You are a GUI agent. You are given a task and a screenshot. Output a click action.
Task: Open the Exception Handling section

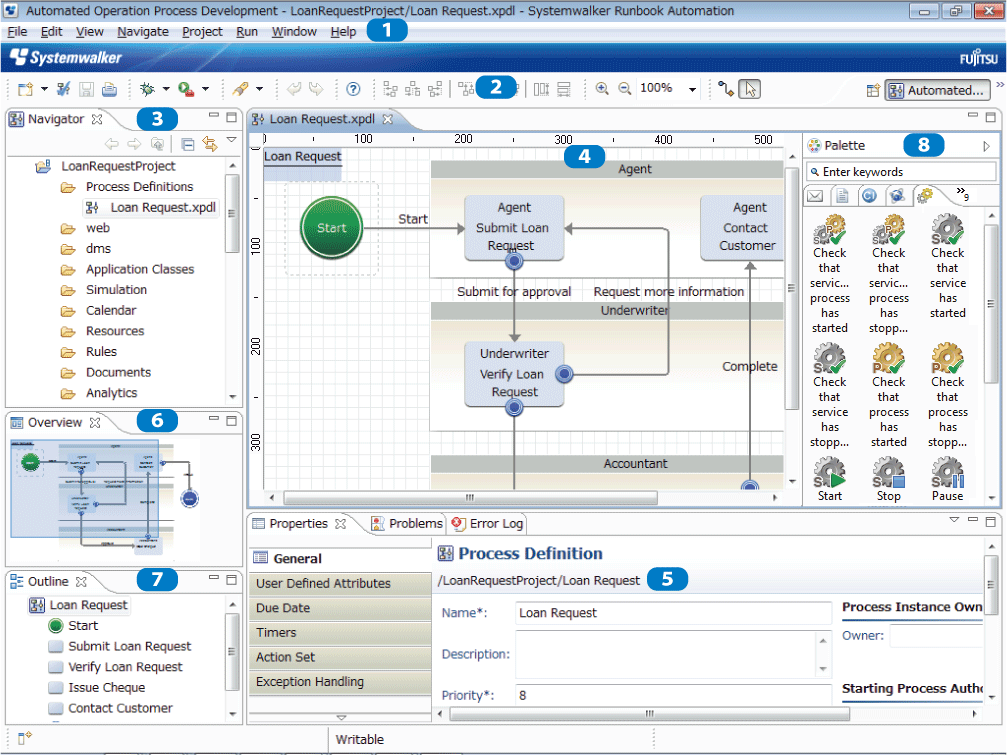[340, 682]
